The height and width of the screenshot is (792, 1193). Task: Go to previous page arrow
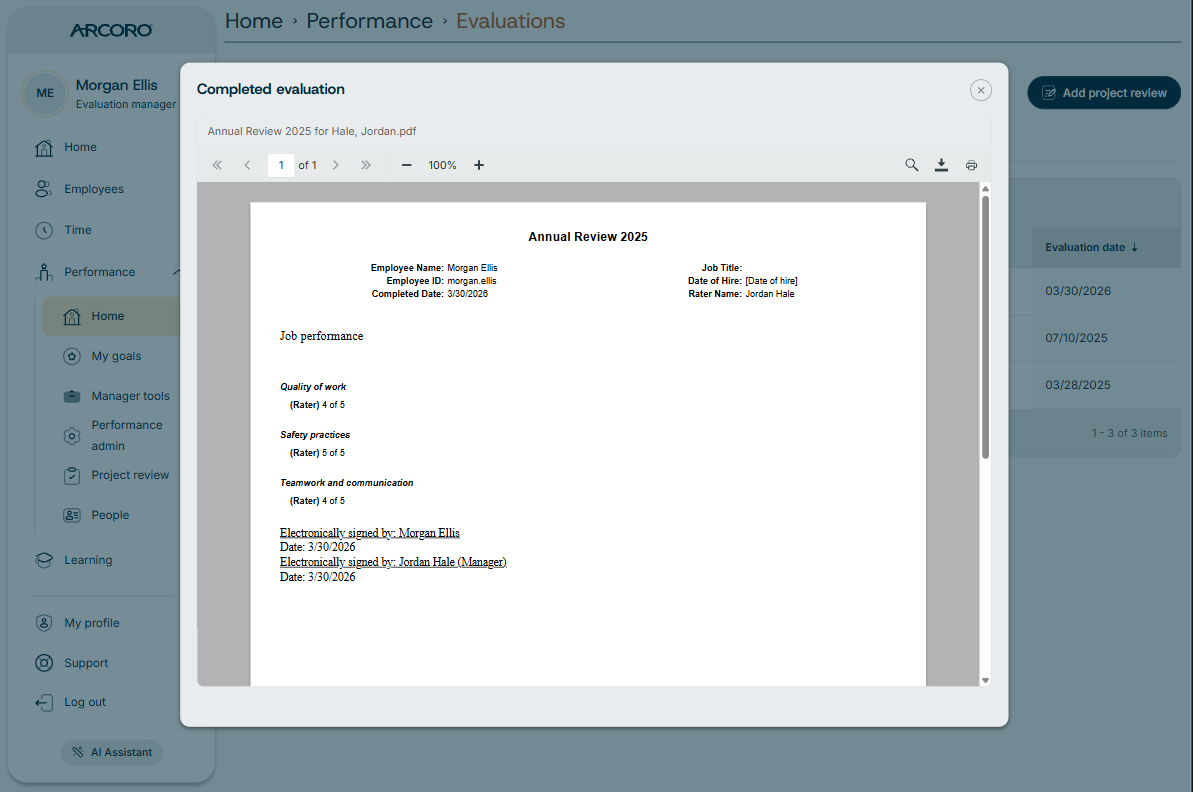pos(247,165)
